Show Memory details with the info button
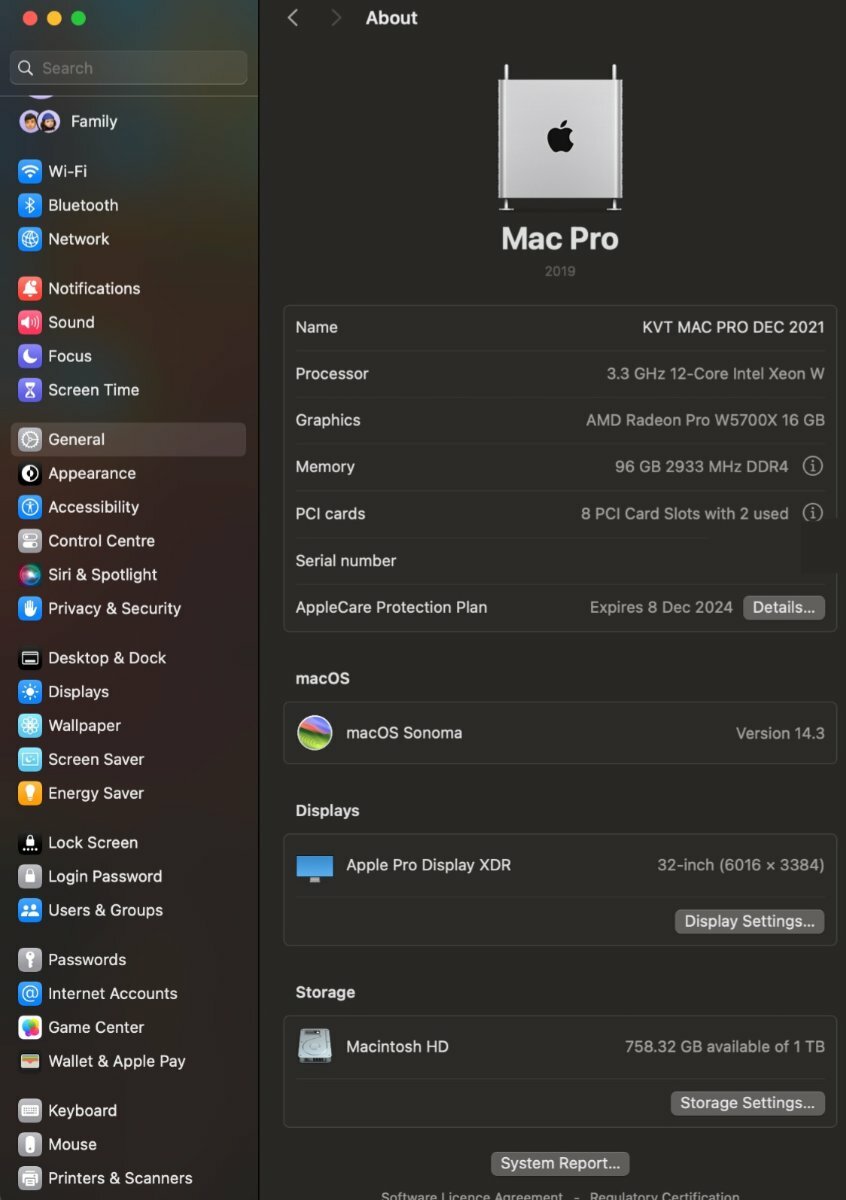Screen dimensions: 846x1200 [813, 467]
